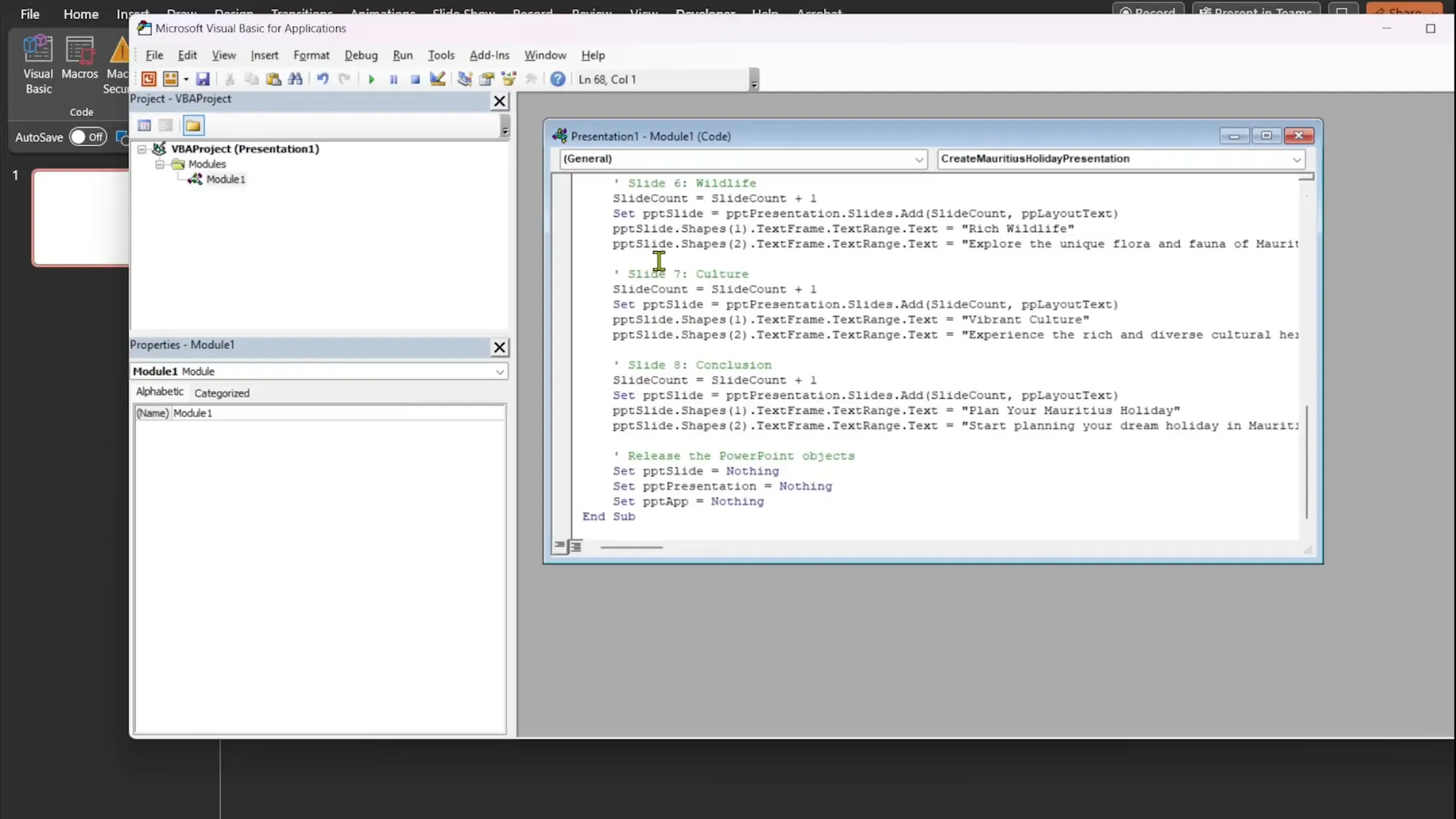1456x819 pixels.
Task: Click the Toolbox icon
Action: [x=531, y=79]
